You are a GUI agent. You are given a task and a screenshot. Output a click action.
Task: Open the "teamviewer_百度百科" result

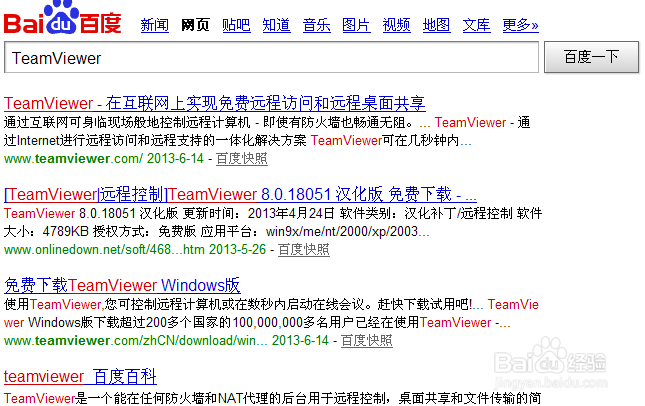[80, 376]
